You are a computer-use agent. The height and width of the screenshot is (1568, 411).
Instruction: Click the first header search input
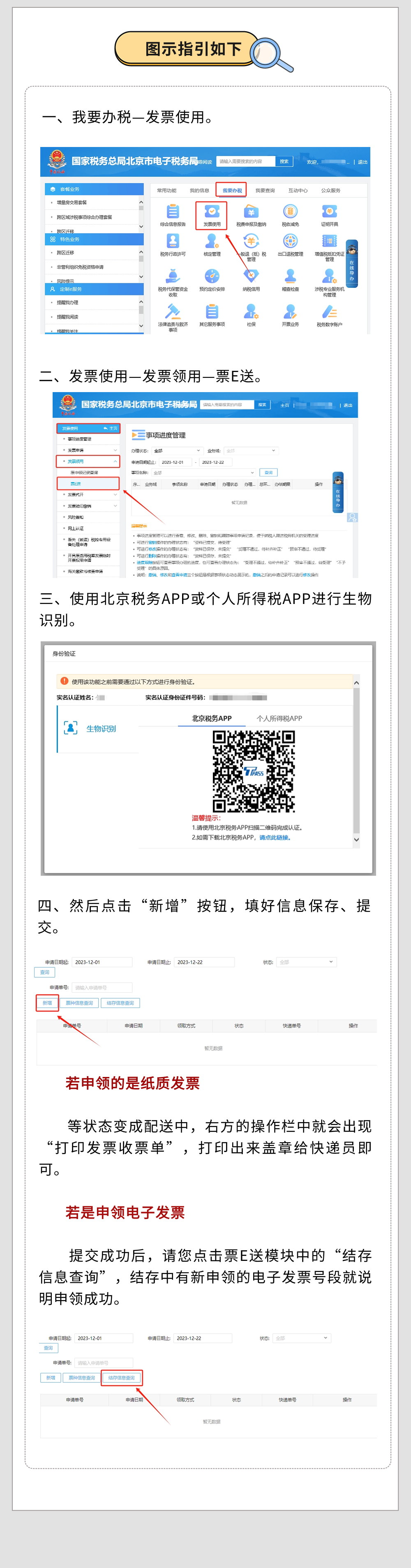coord(246,161)
